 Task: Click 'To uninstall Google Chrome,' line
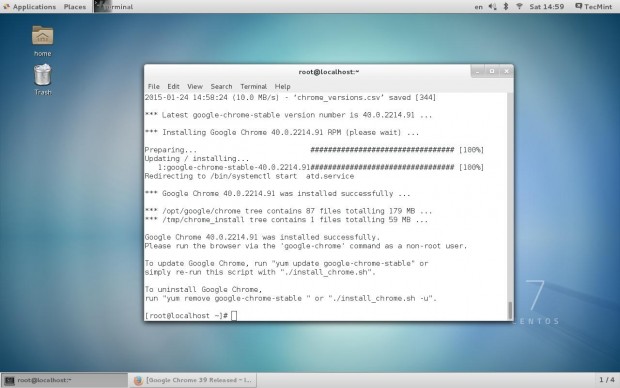[x=202, y=289]
